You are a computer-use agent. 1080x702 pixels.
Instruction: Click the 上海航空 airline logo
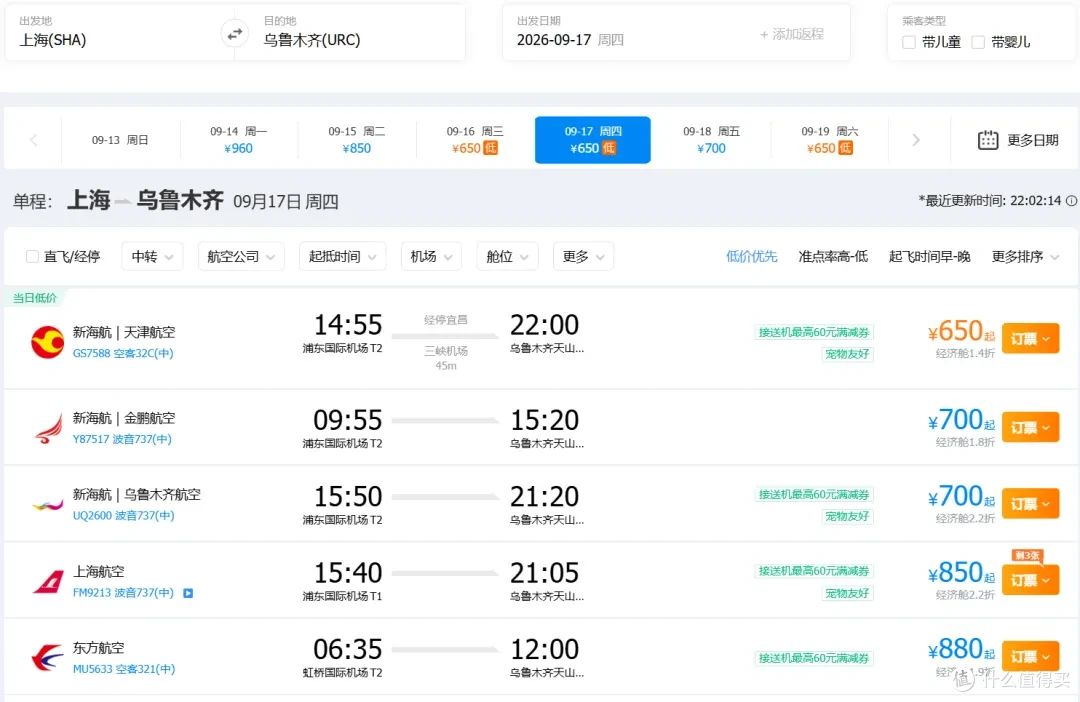48,581
